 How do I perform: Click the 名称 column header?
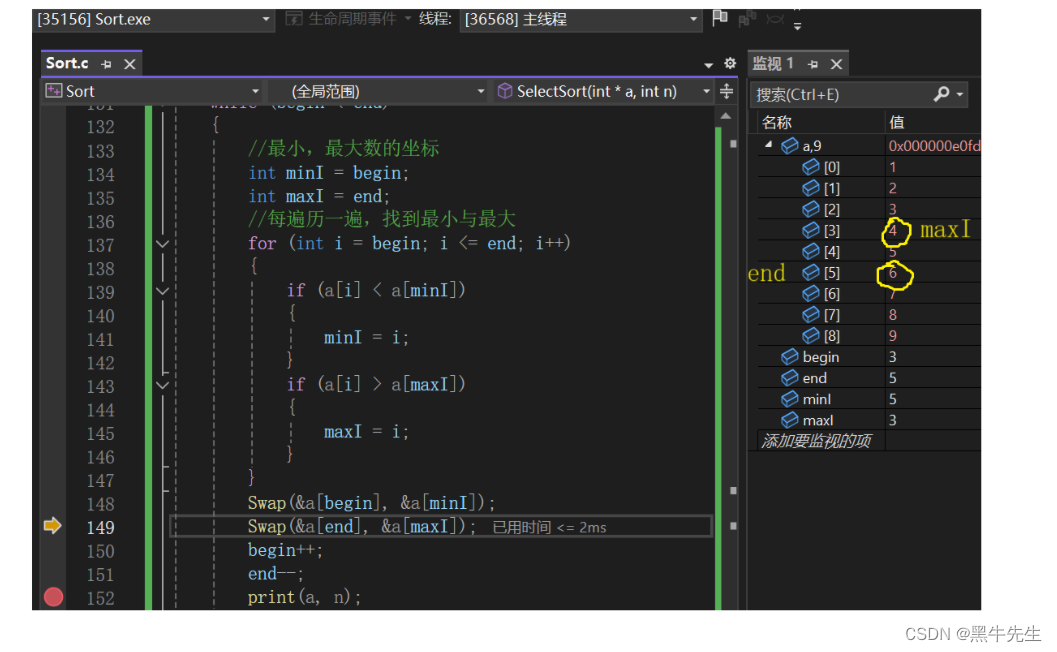point(777,122)
